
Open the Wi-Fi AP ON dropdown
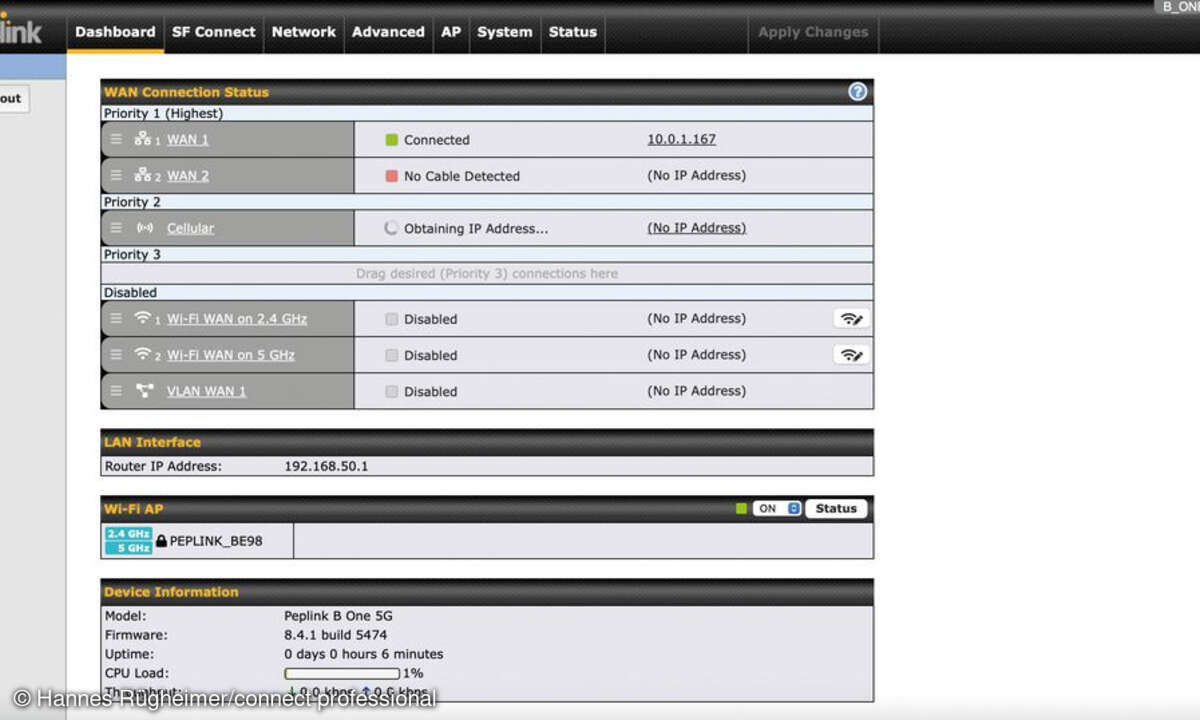(777, 508)
